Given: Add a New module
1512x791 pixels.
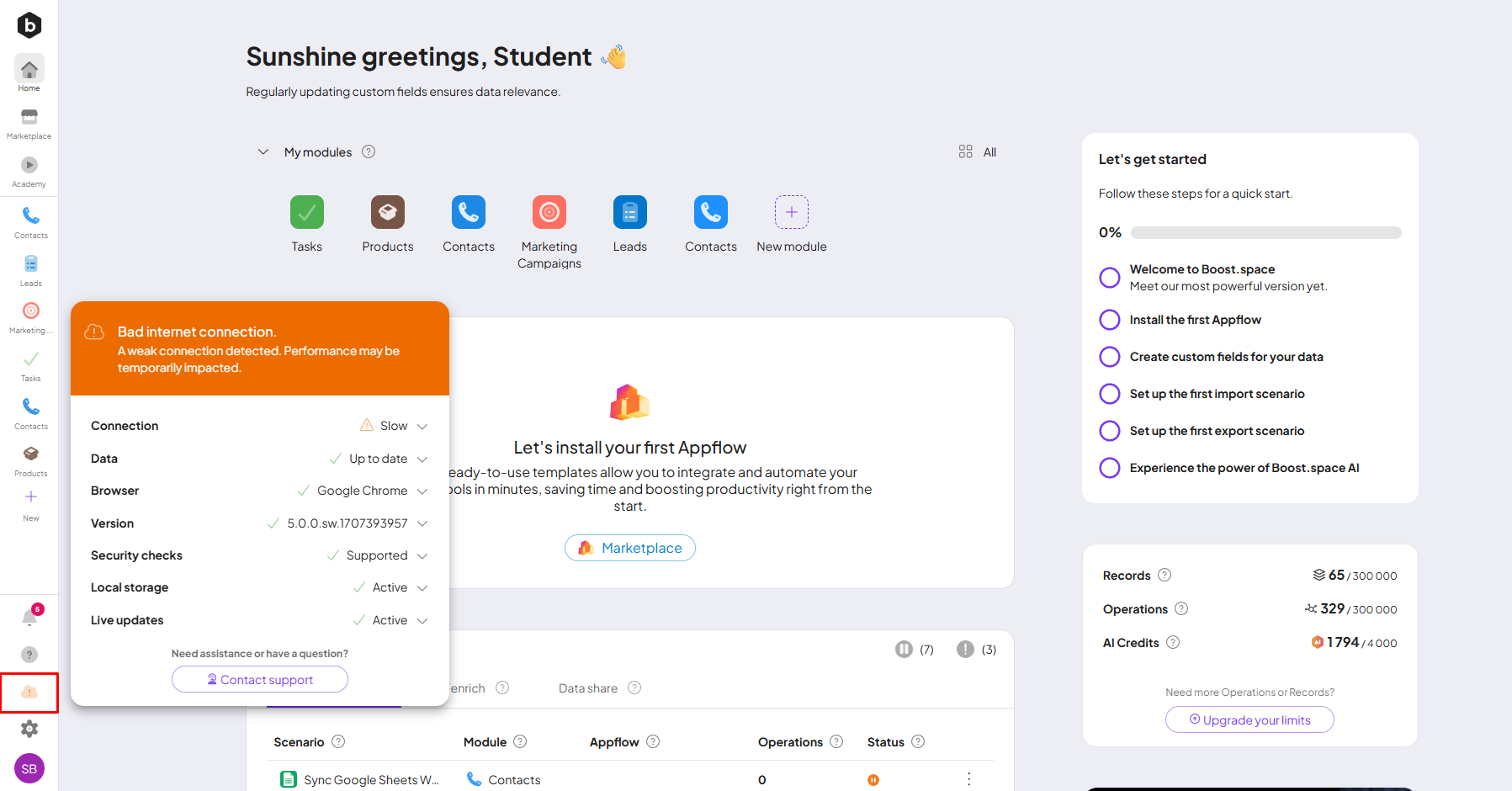Looking at the screenshot, I should click(x=791, y=213).
